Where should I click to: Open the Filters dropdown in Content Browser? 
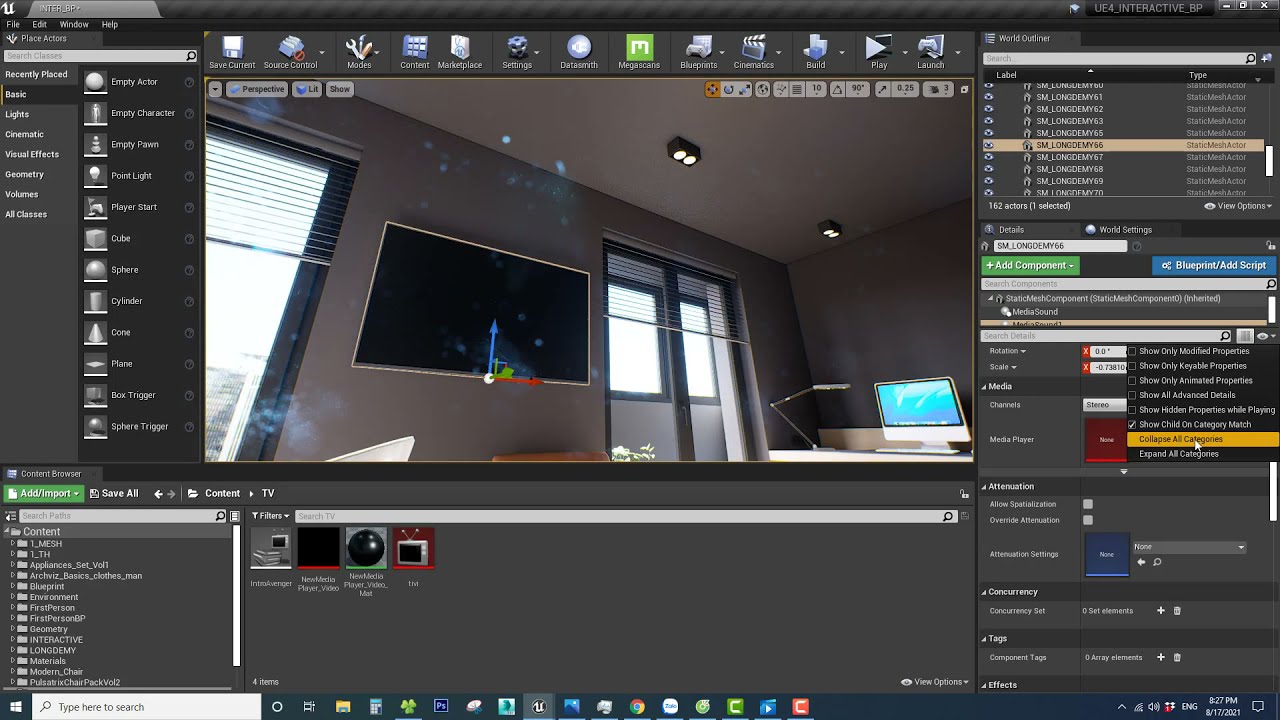coord(270,516)
